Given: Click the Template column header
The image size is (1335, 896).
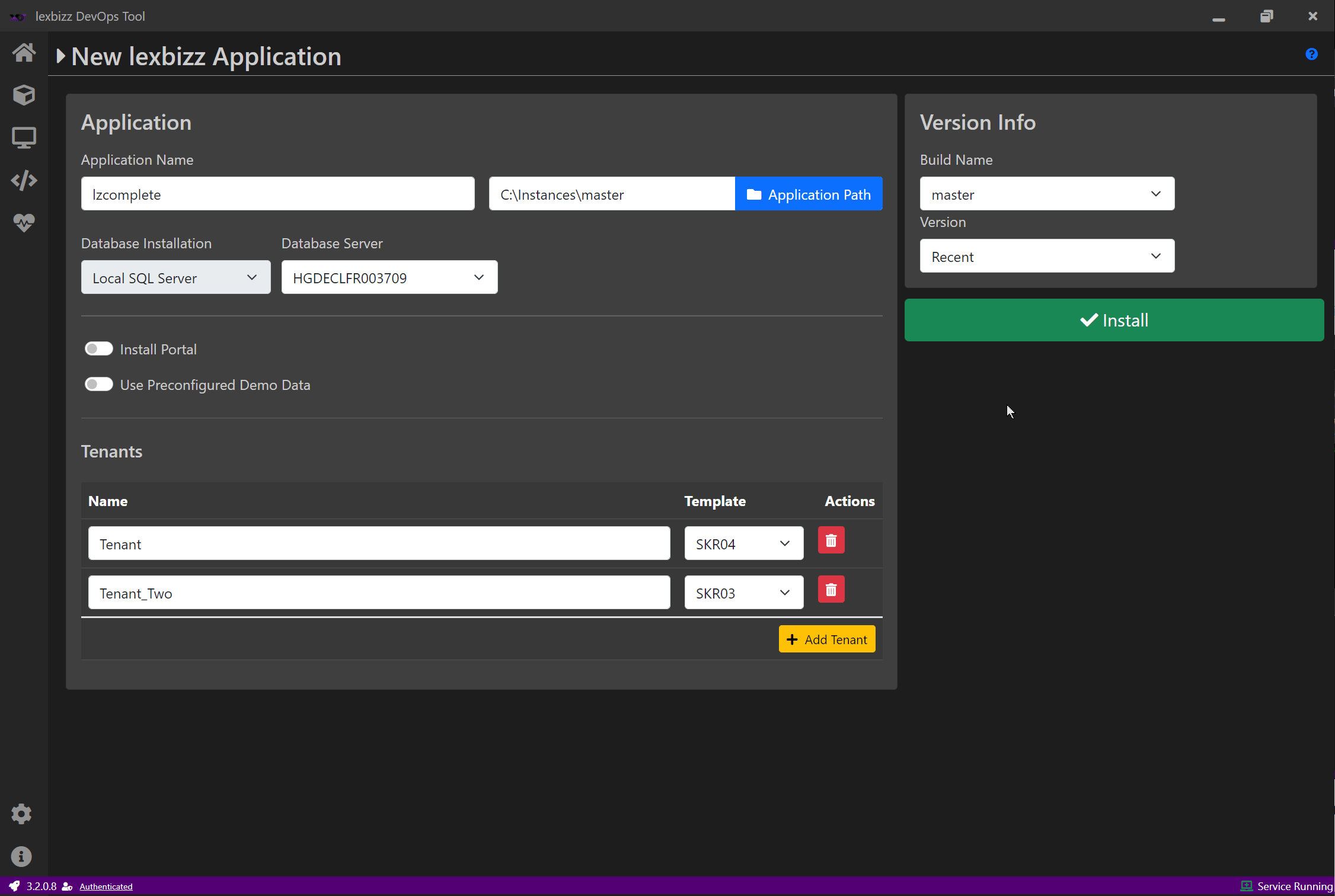Looking at the screenshot, I should point(715,501).
